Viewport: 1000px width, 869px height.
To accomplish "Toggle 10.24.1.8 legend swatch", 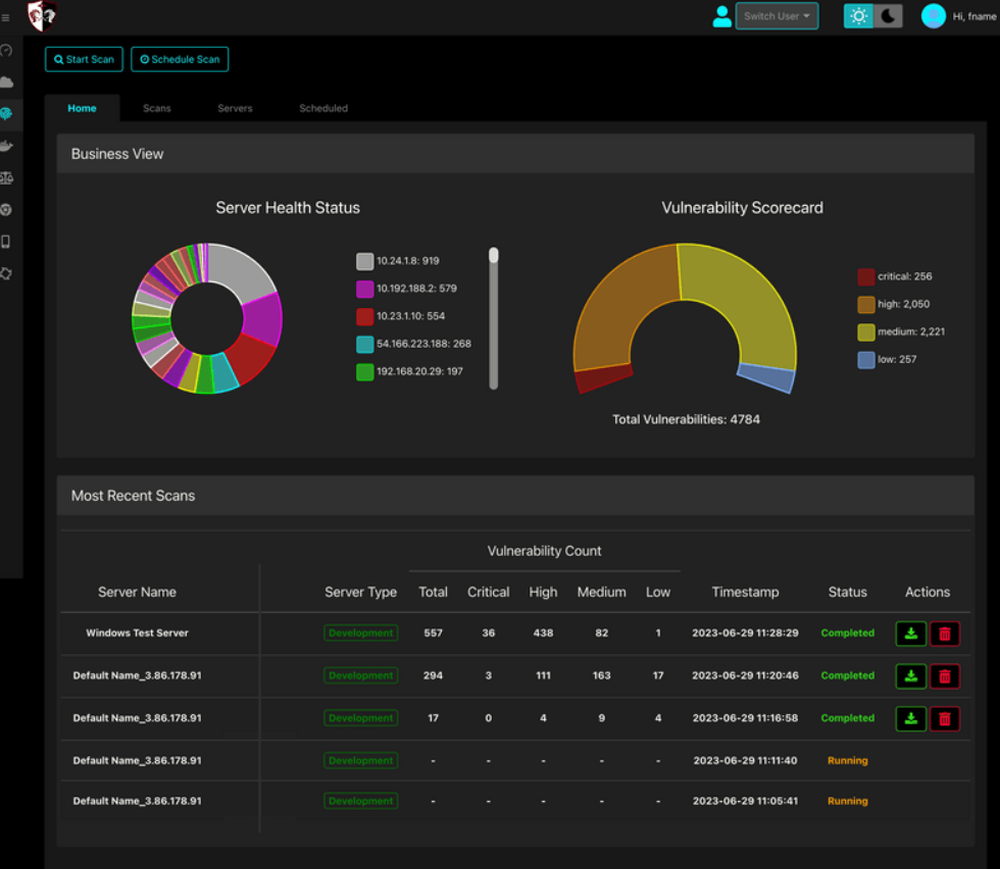I will [x=365, y=261].
